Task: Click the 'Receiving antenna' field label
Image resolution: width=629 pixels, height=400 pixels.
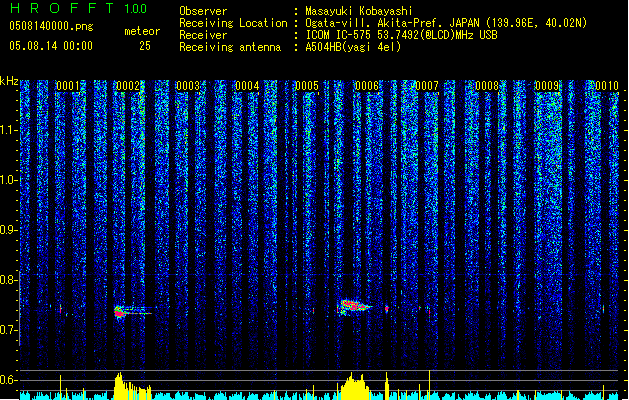Action: coord(230,47)
